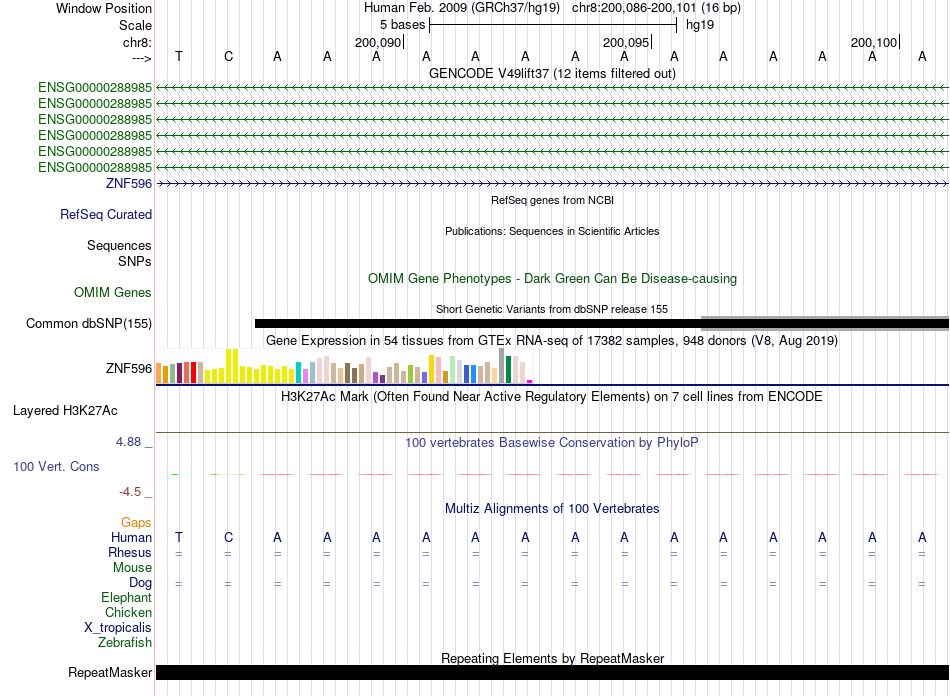The image size is (950, 696).
Task: Click the SNPs track label
Action: 135,261
